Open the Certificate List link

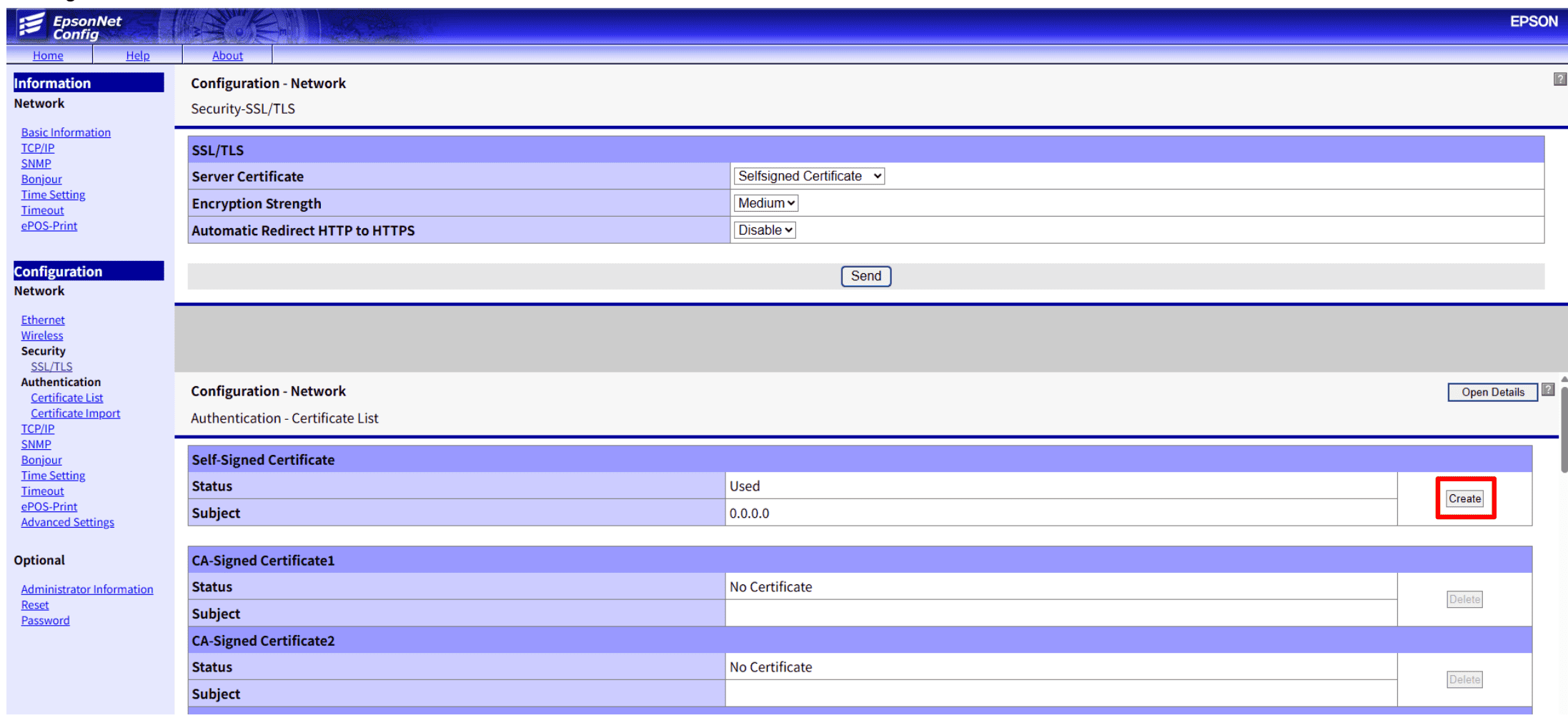(66, 398)
